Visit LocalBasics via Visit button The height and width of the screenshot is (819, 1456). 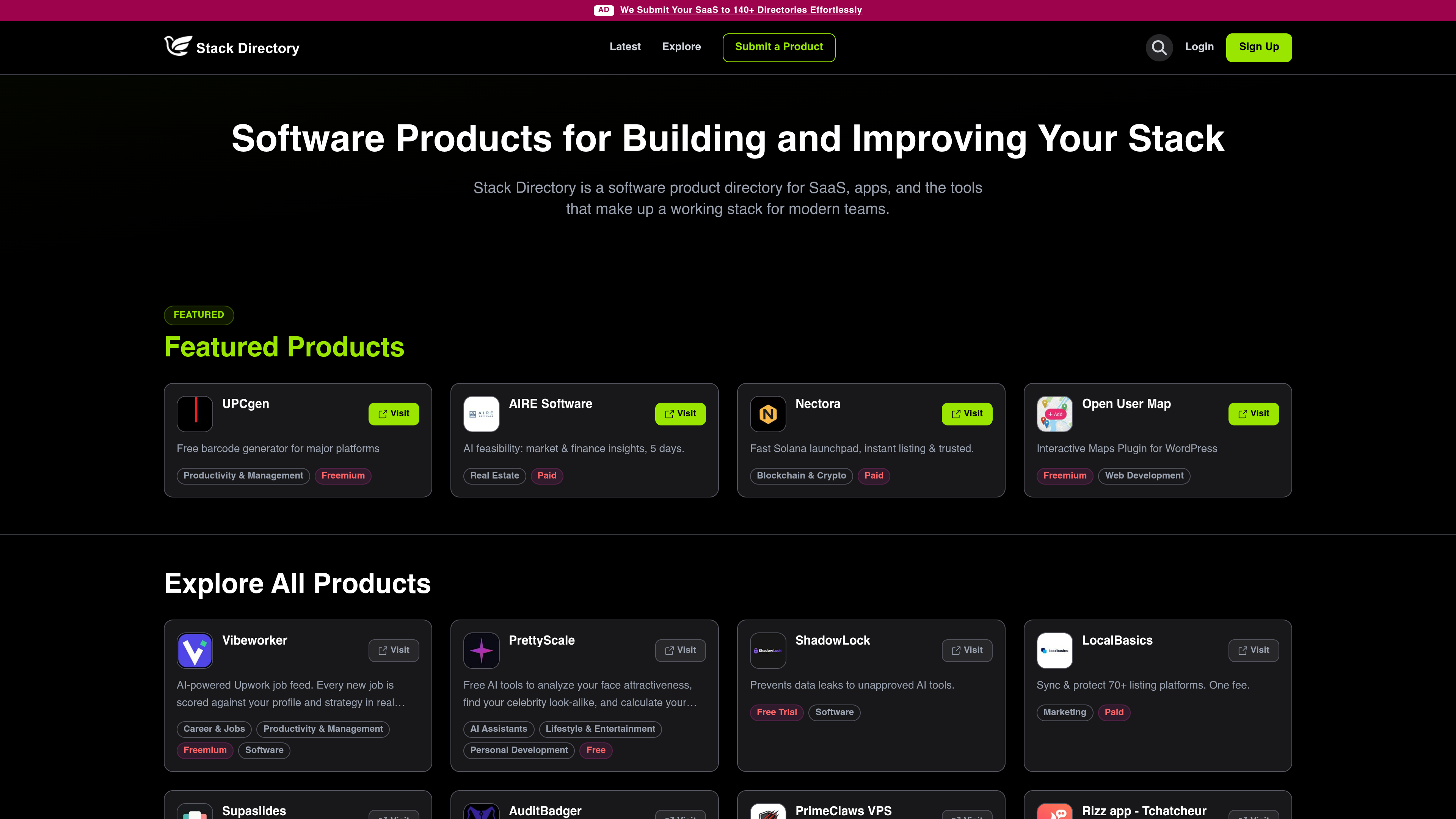(x=1253, y=651)
